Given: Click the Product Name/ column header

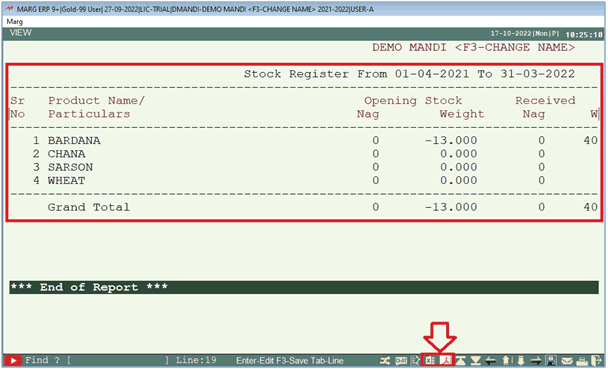Looking at the screenshot, I should click(x=96, y=100).
